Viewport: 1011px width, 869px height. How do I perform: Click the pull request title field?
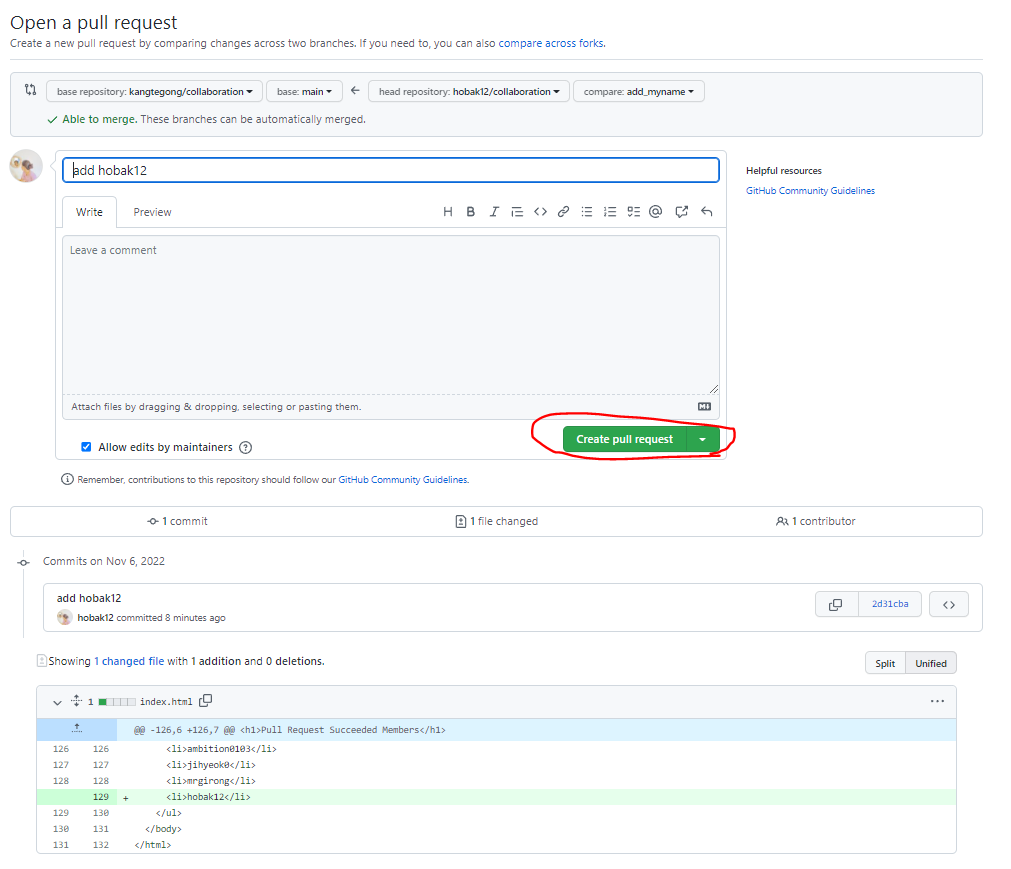click(x=391, y=170)
